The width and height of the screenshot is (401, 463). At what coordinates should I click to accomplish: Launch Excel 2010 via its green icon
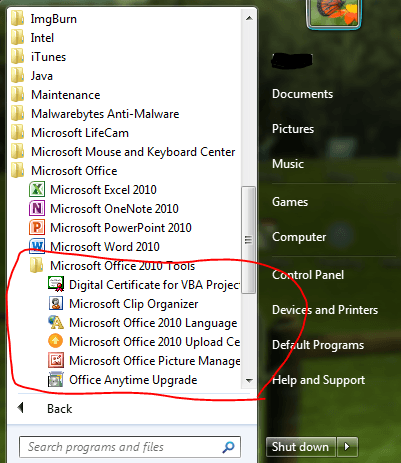pos(37,190)
